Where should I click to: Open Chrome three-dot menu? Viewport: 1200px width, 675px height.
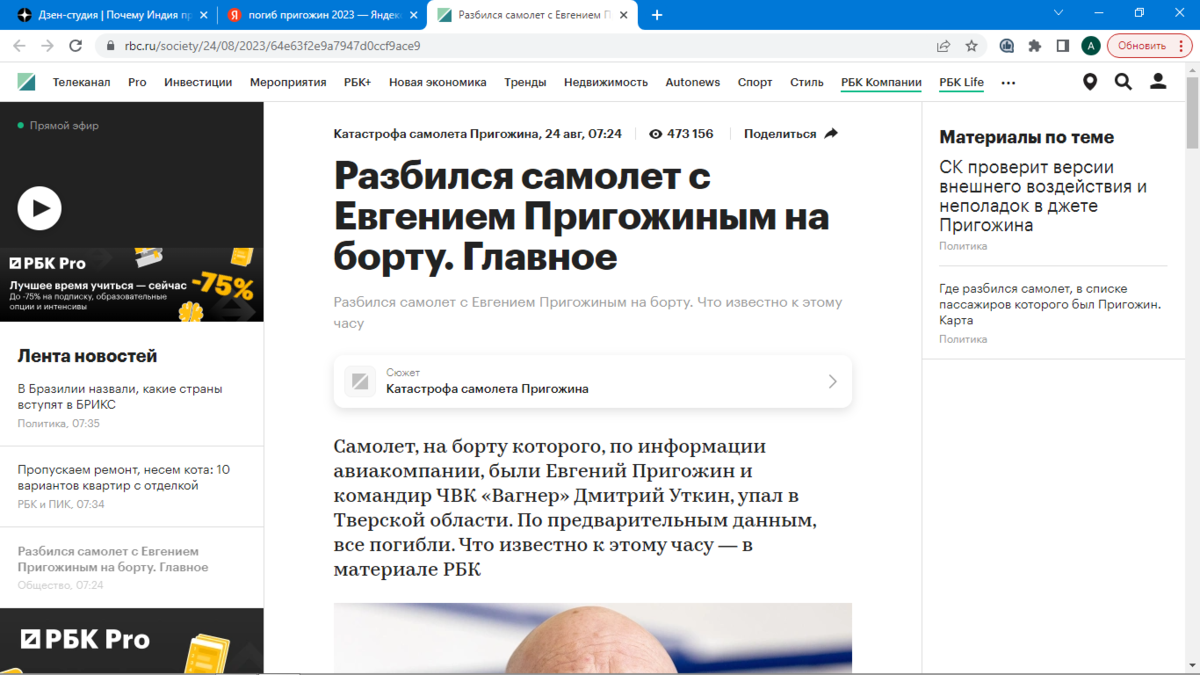(x=1183, y=46)
